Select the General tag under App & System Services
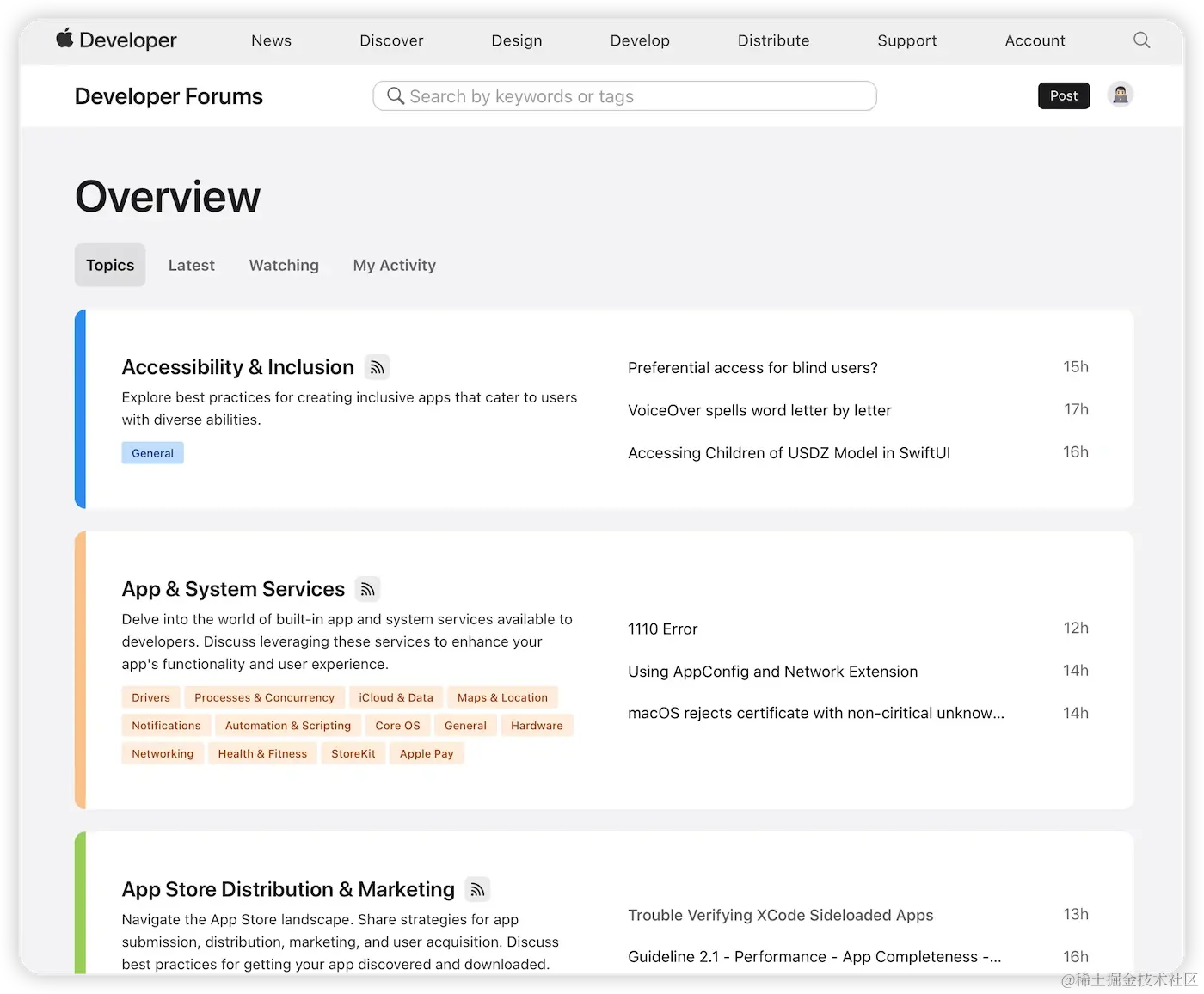This screenshot has width=1204, height=994. [x=465, y=726]
